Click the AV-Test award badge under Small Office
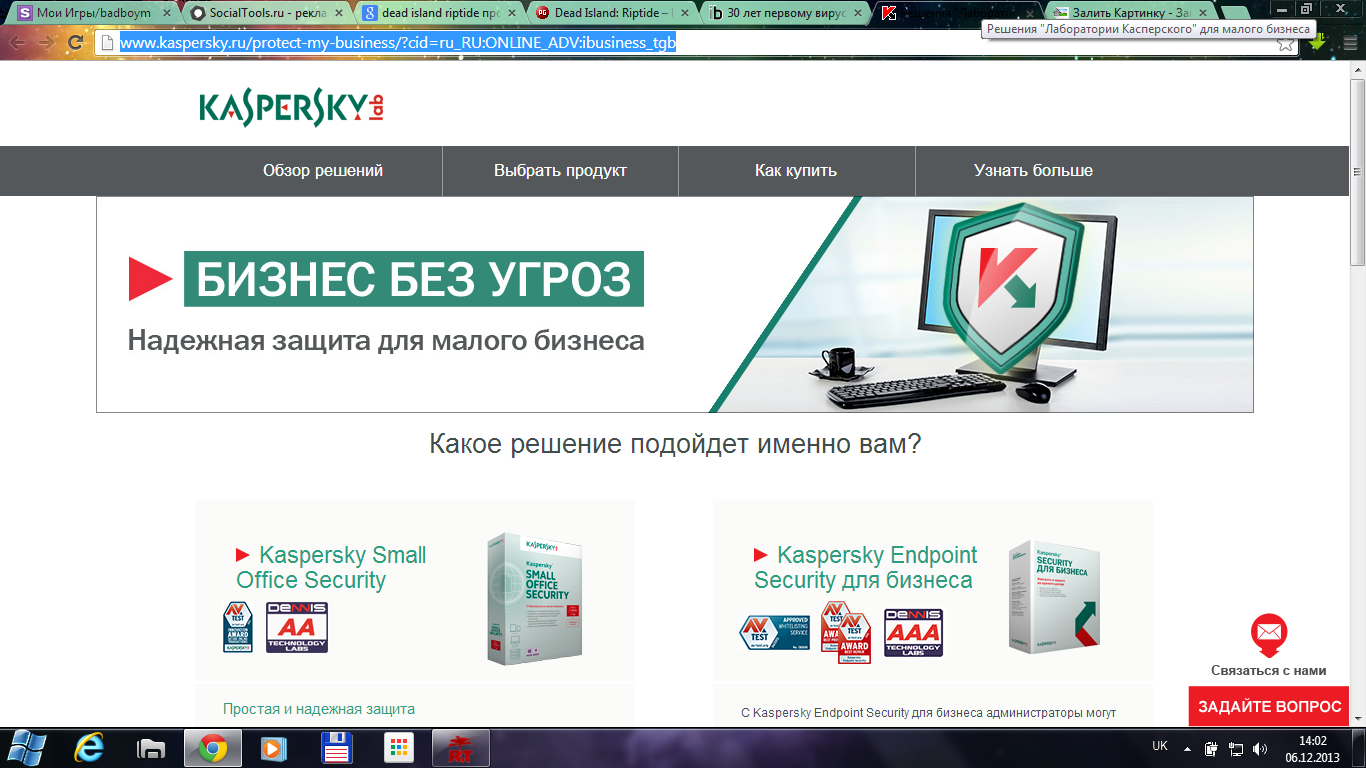The height and width of the screenshot is (768, 1366). (x=237, y=627)
